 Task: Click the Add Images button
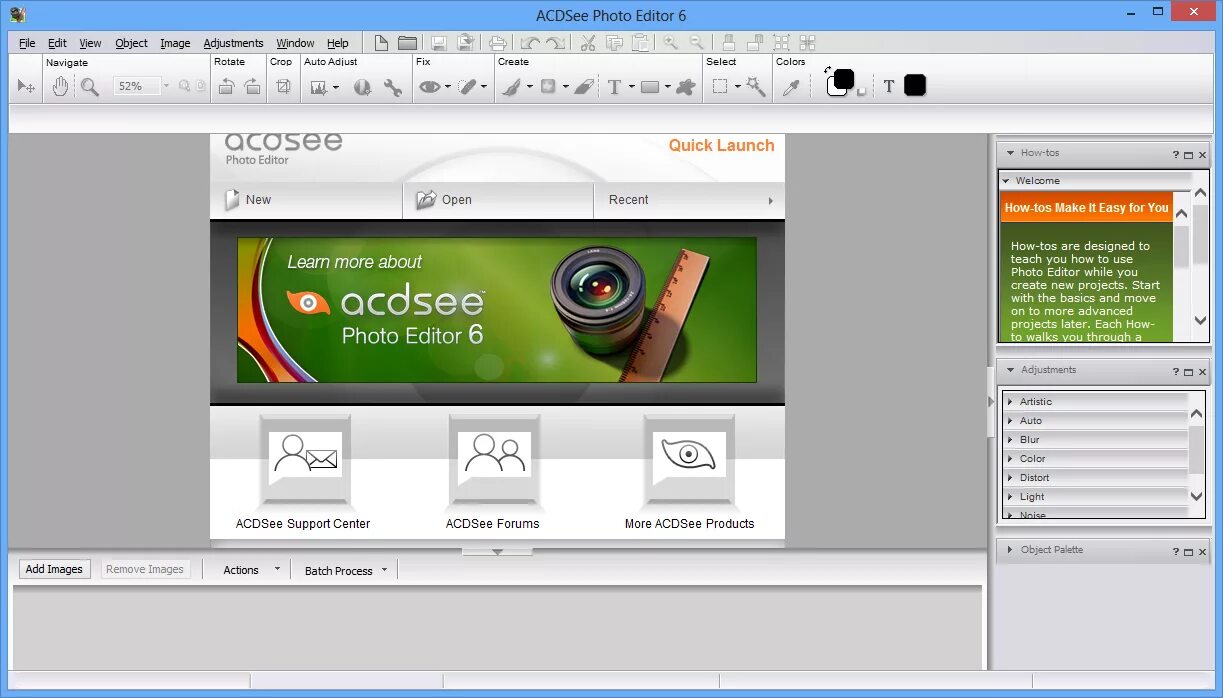[x=54, y=569]
